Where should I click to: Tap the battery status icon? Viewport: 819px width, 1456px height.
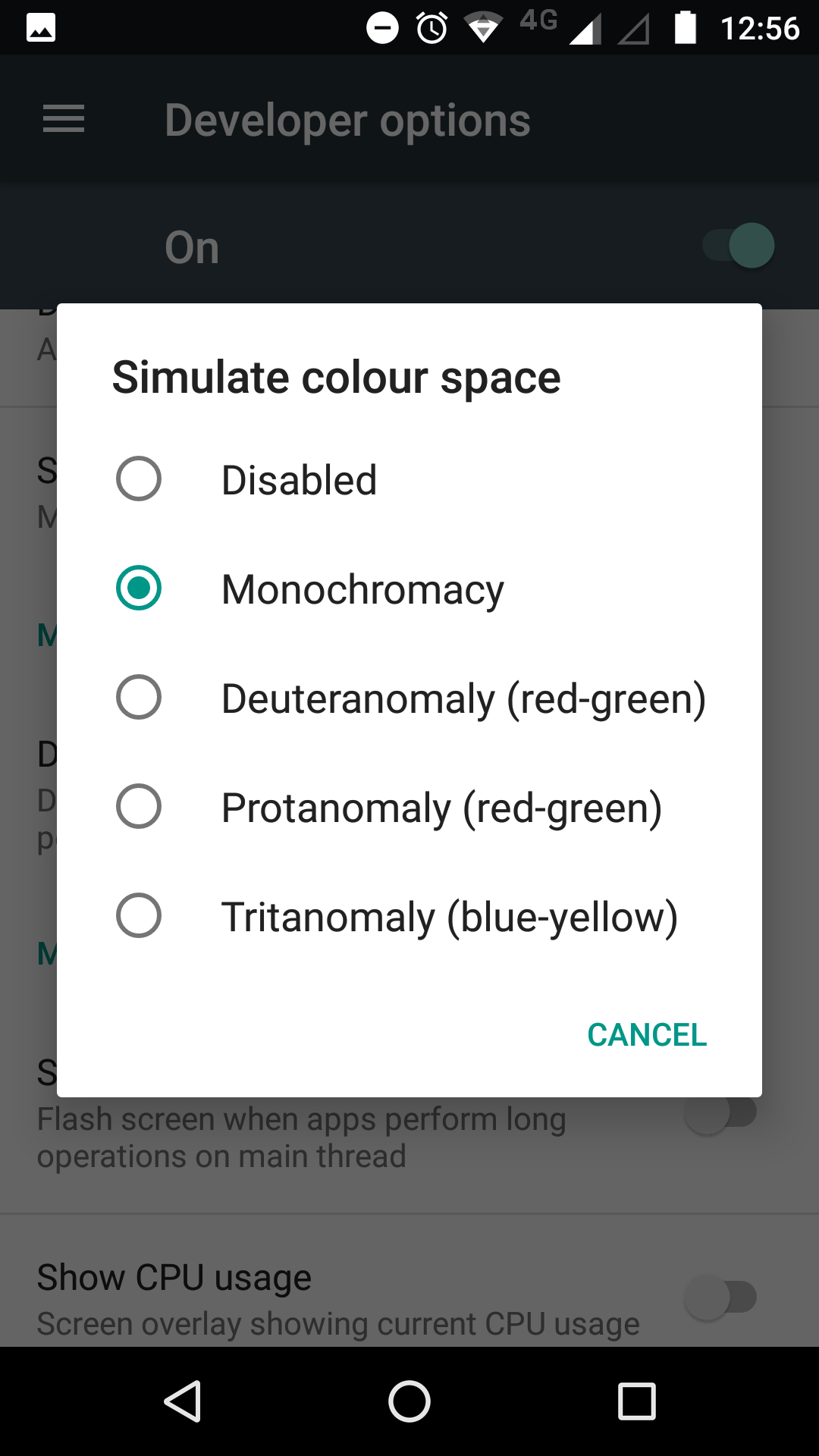point(686,27)
